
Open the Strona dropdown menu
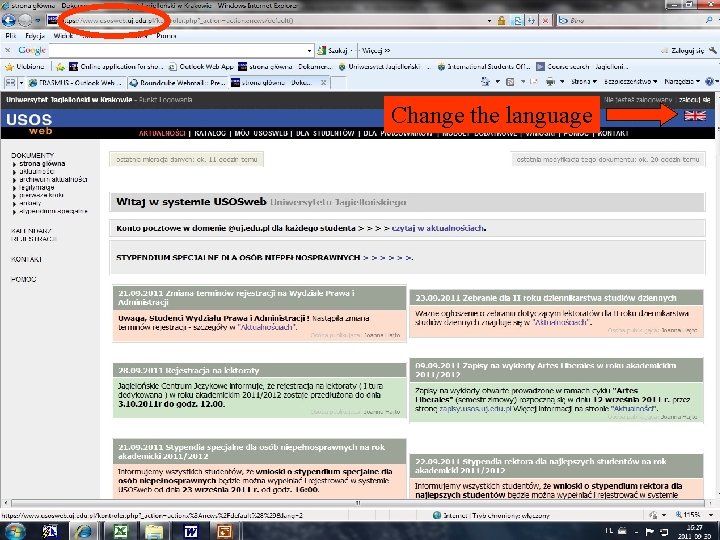(x=584, y=82)
